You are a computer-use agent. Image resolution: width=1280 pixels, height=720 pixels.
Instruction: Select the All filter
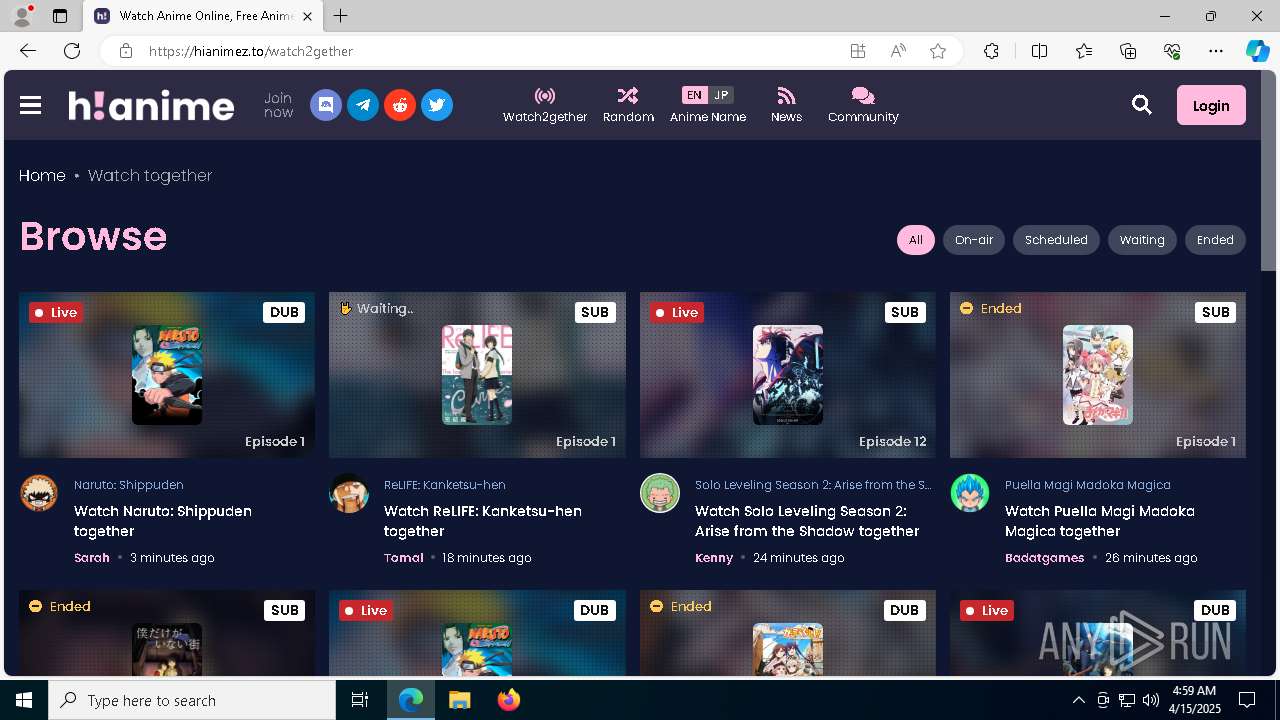click(916, 240)
